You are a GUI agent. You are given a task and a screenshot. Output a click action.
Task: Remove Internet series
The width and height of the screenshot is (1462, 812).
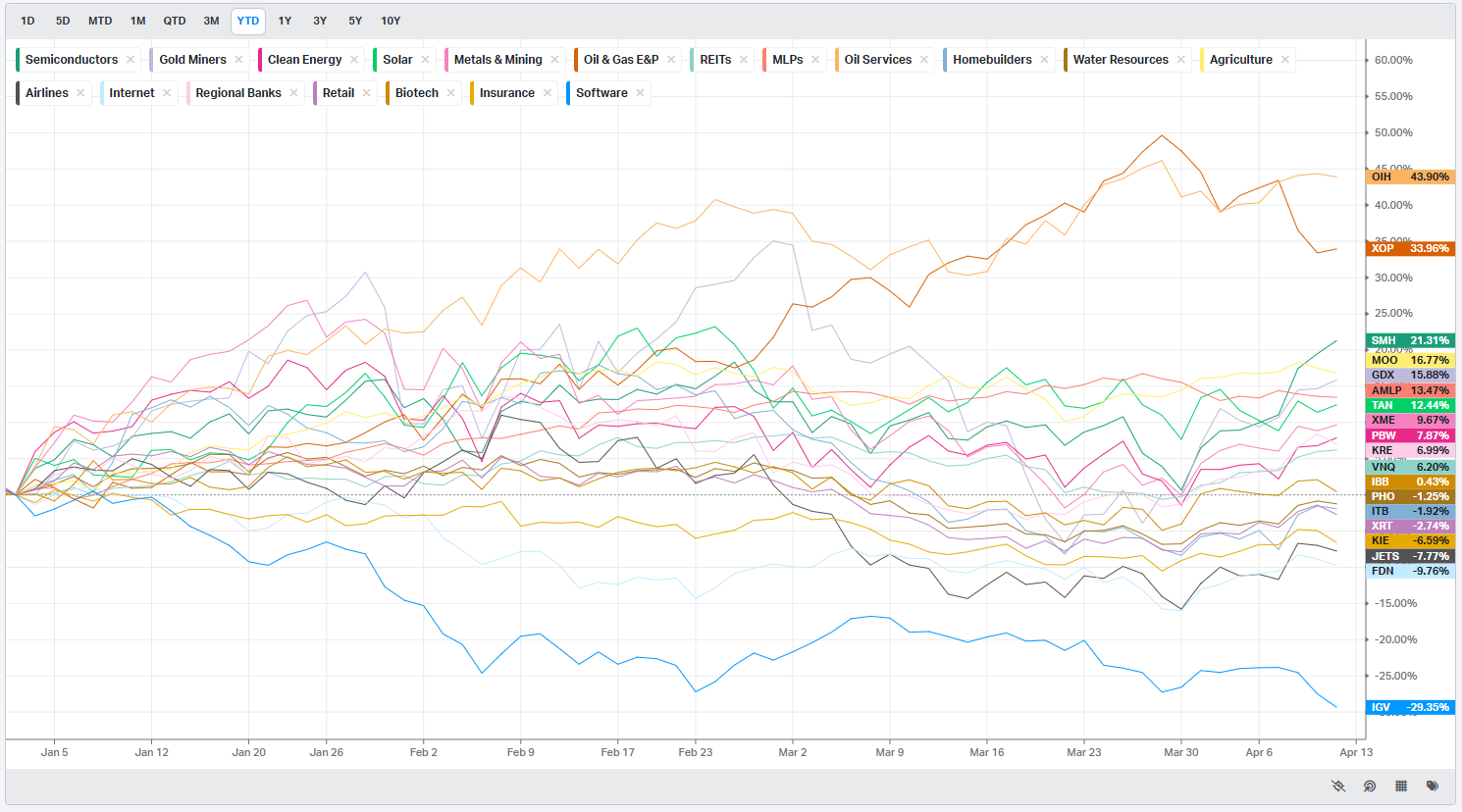167,93
